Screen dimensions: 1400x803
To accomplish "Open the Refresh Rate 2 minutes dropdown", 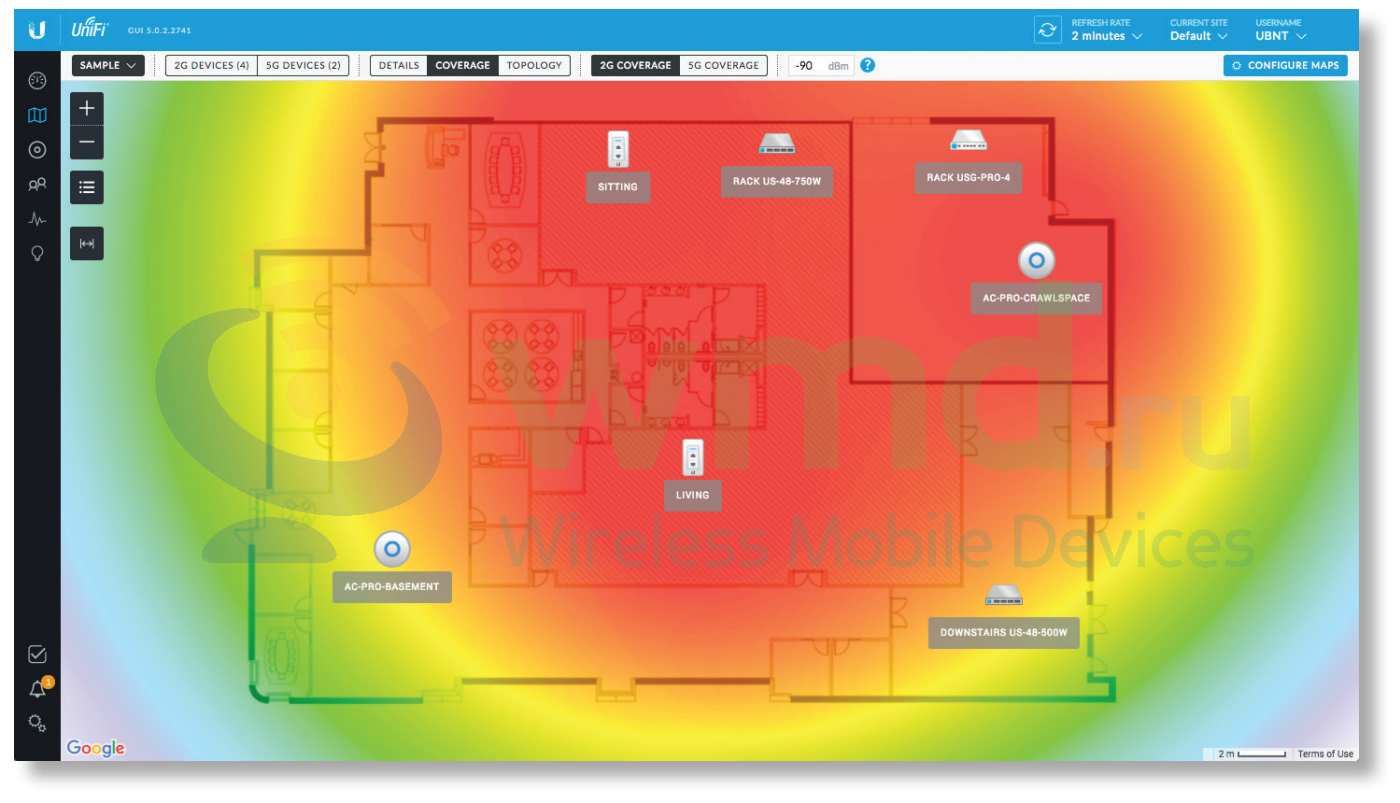I will 1106,30.
